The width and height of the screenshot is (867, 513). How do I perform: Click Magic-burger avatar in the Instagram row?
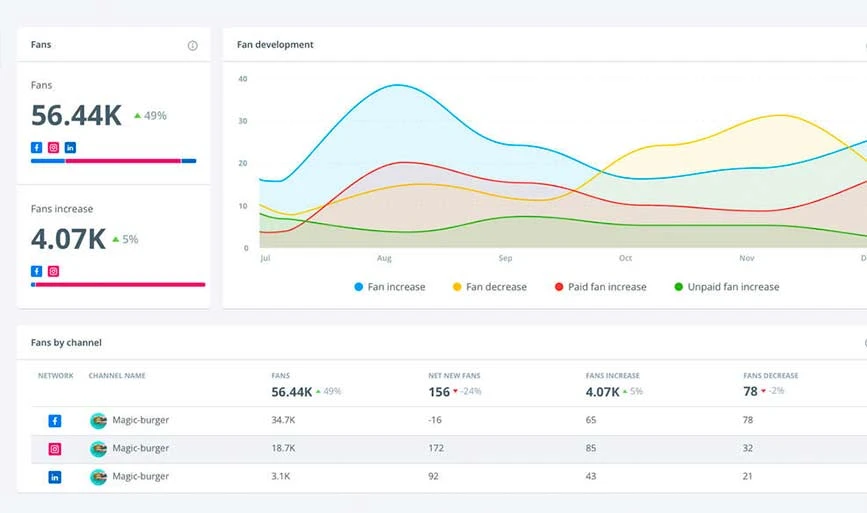click(x=98, y=449)
